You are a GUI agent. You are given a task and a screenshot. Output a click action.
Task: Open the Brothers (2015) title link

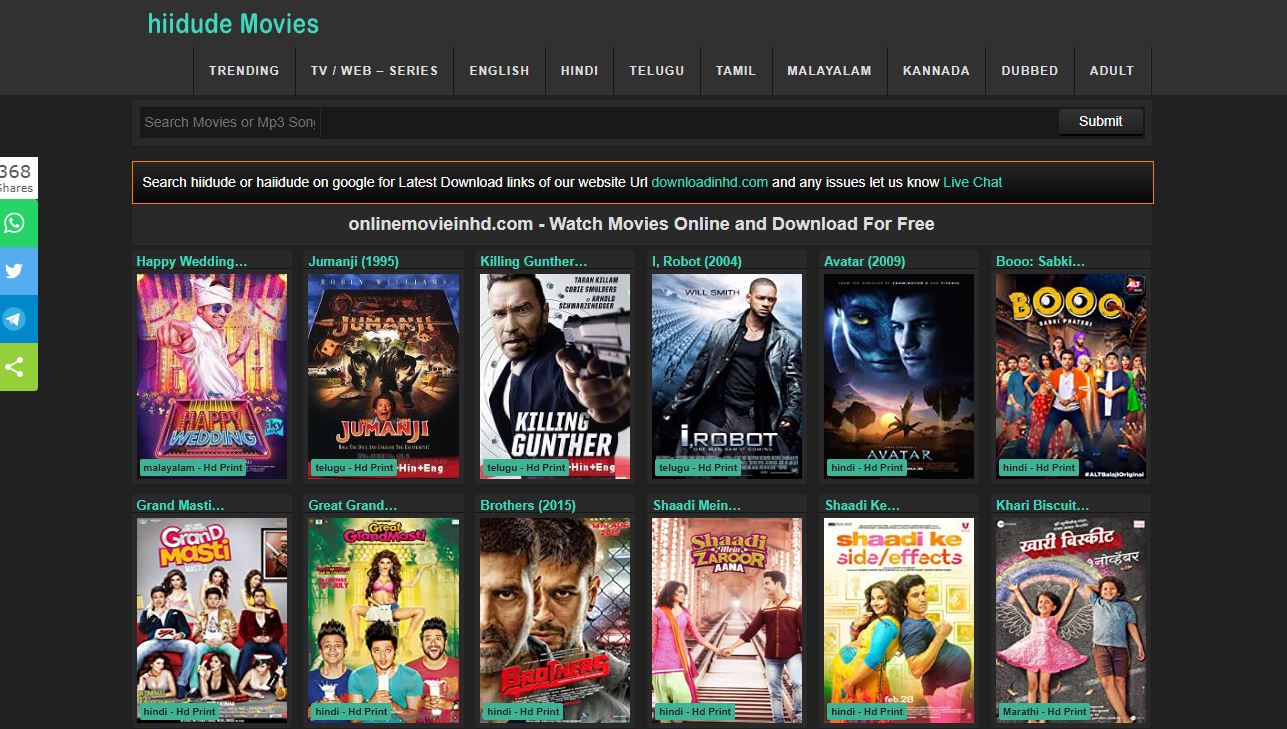[x=528, y=505]
